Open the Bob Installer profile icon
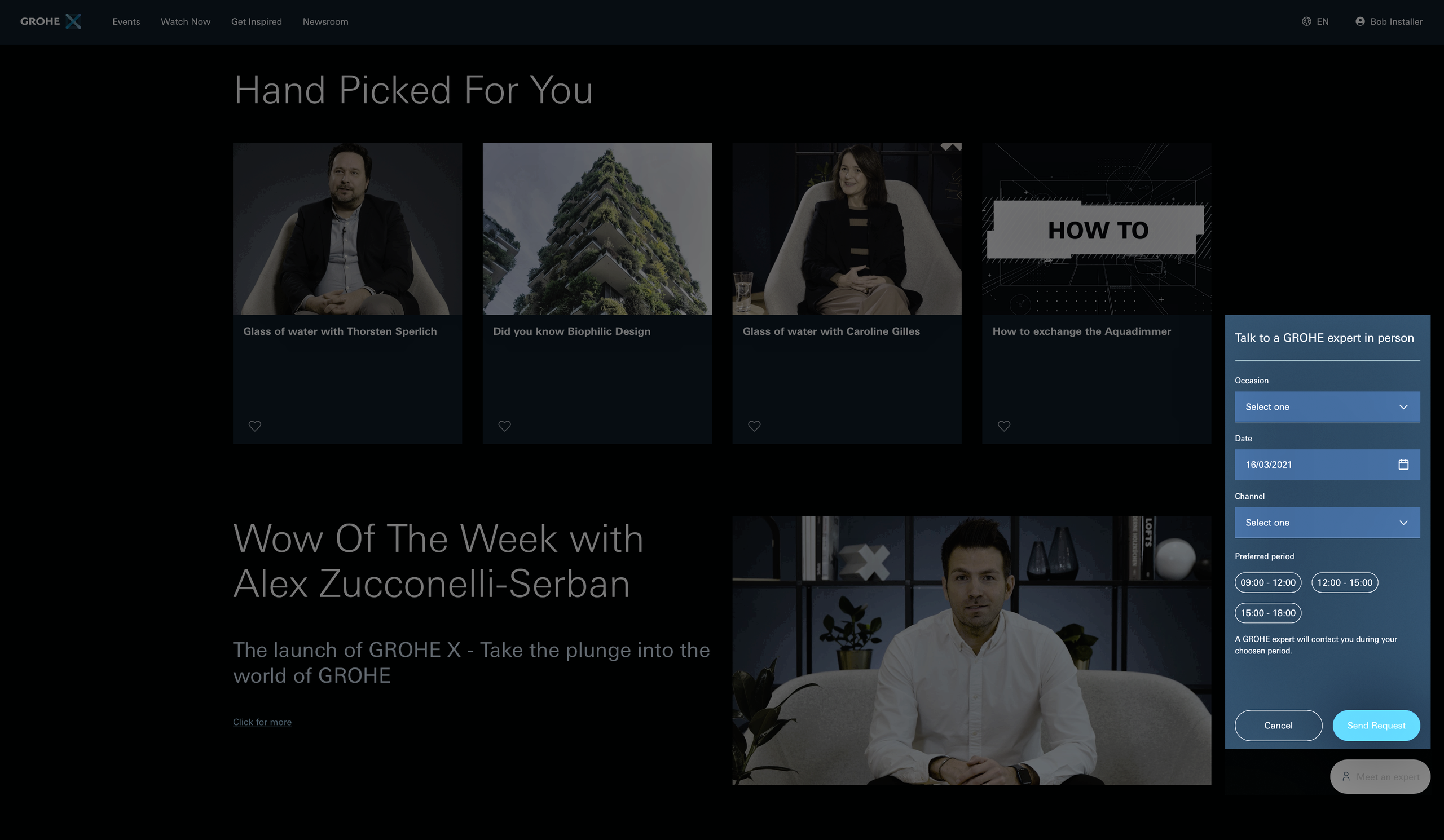Image resolution: width=1444 pixels, height=840 pixels. point(1360,21)
